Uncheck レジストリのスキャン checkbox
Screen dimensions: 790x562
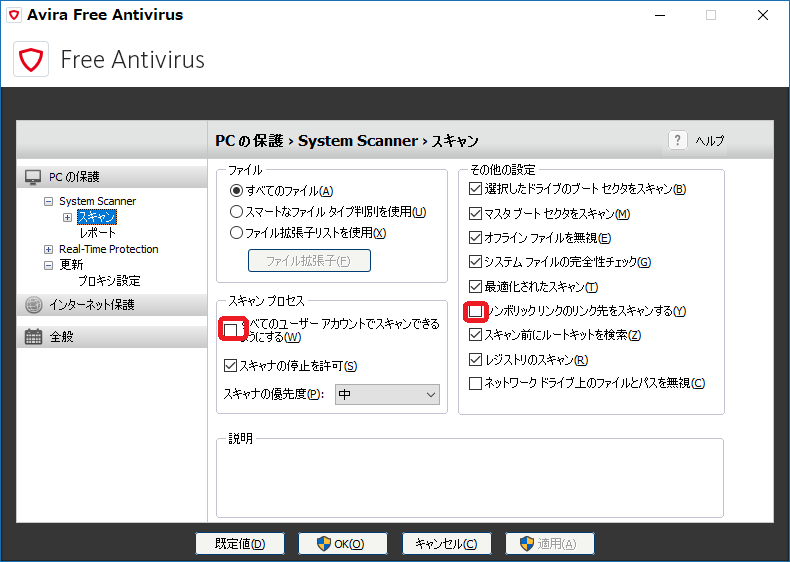(475, 359)
